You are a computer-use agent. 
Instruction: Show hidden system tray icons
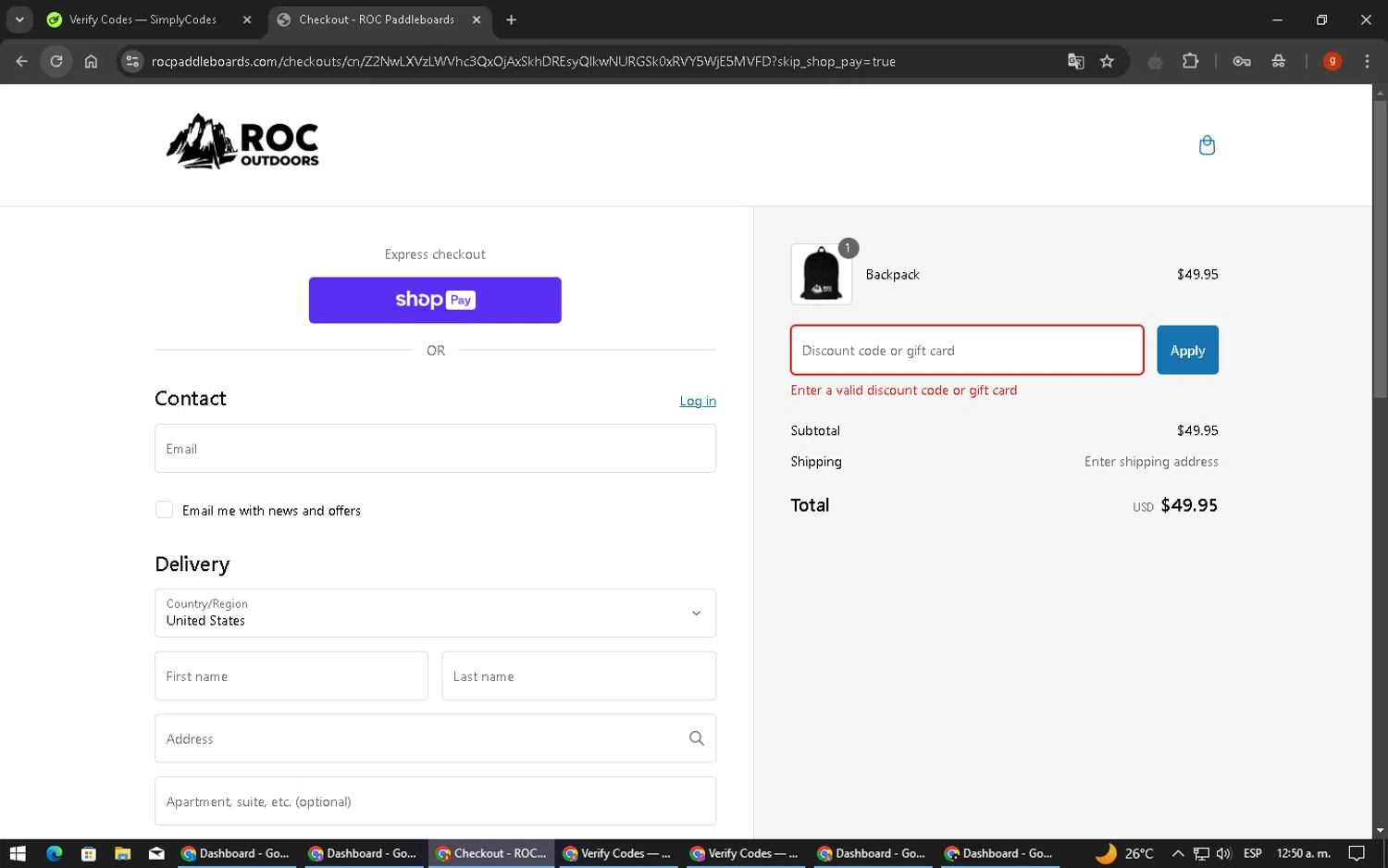coord(1177,853)
